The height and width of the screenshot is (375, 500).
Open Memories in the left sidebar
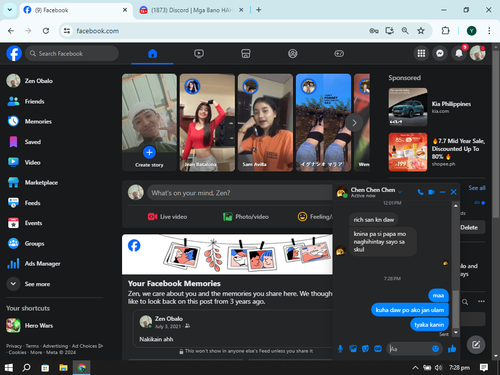click(x=55, y=122)
